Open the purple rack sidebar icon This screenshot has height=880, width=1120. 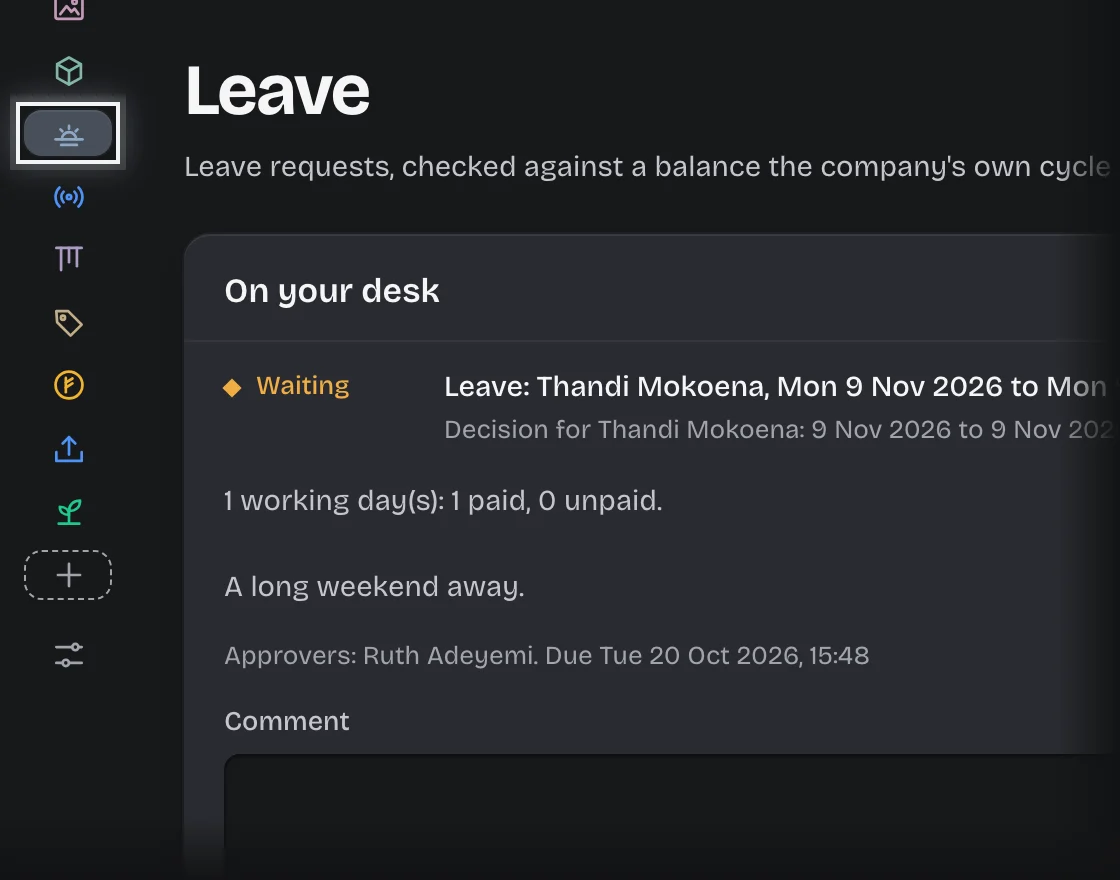pos(69,258)
